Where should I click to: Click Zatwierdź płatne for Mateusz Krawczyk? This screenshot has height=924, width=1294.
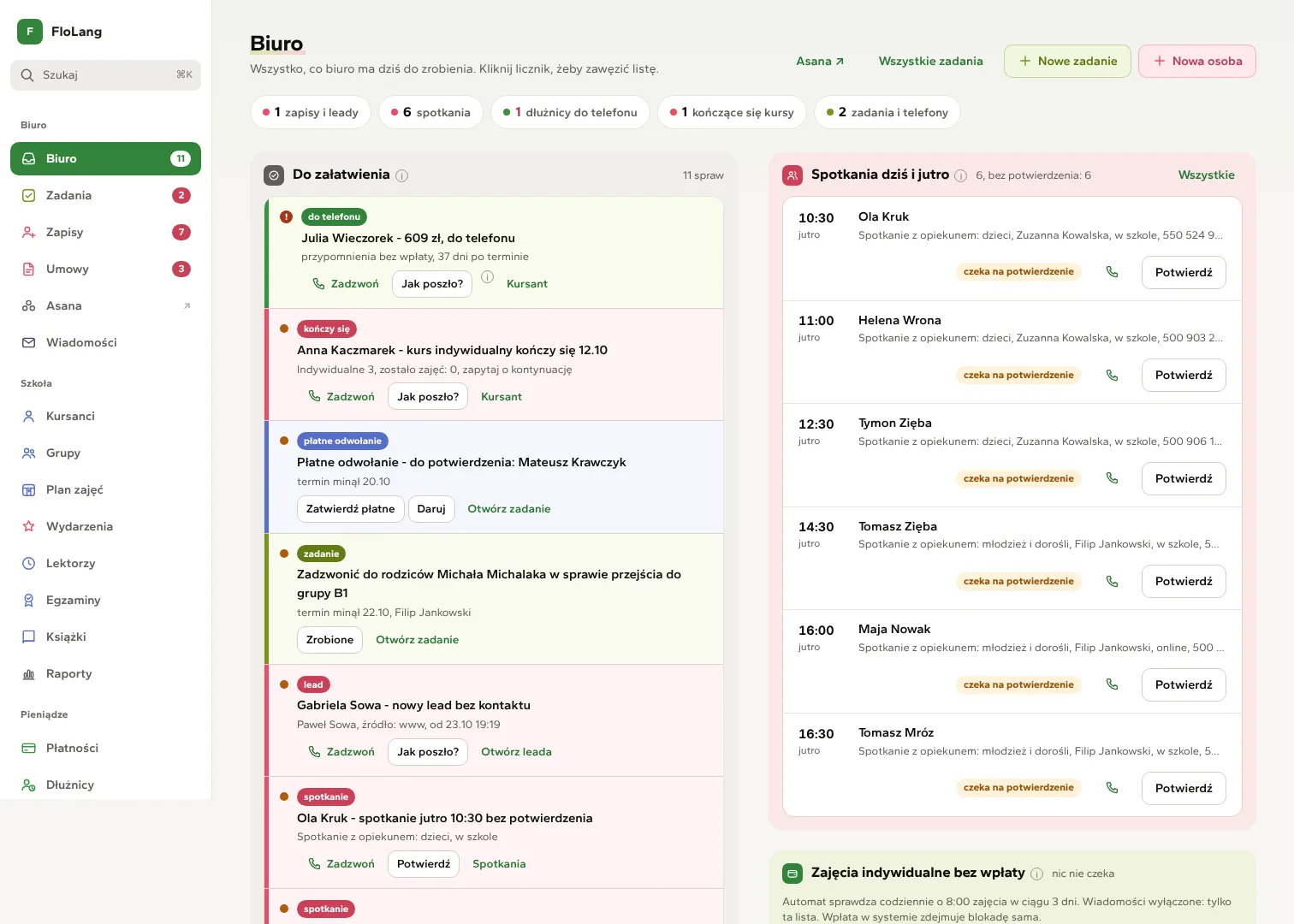click(x=351, y=508)
